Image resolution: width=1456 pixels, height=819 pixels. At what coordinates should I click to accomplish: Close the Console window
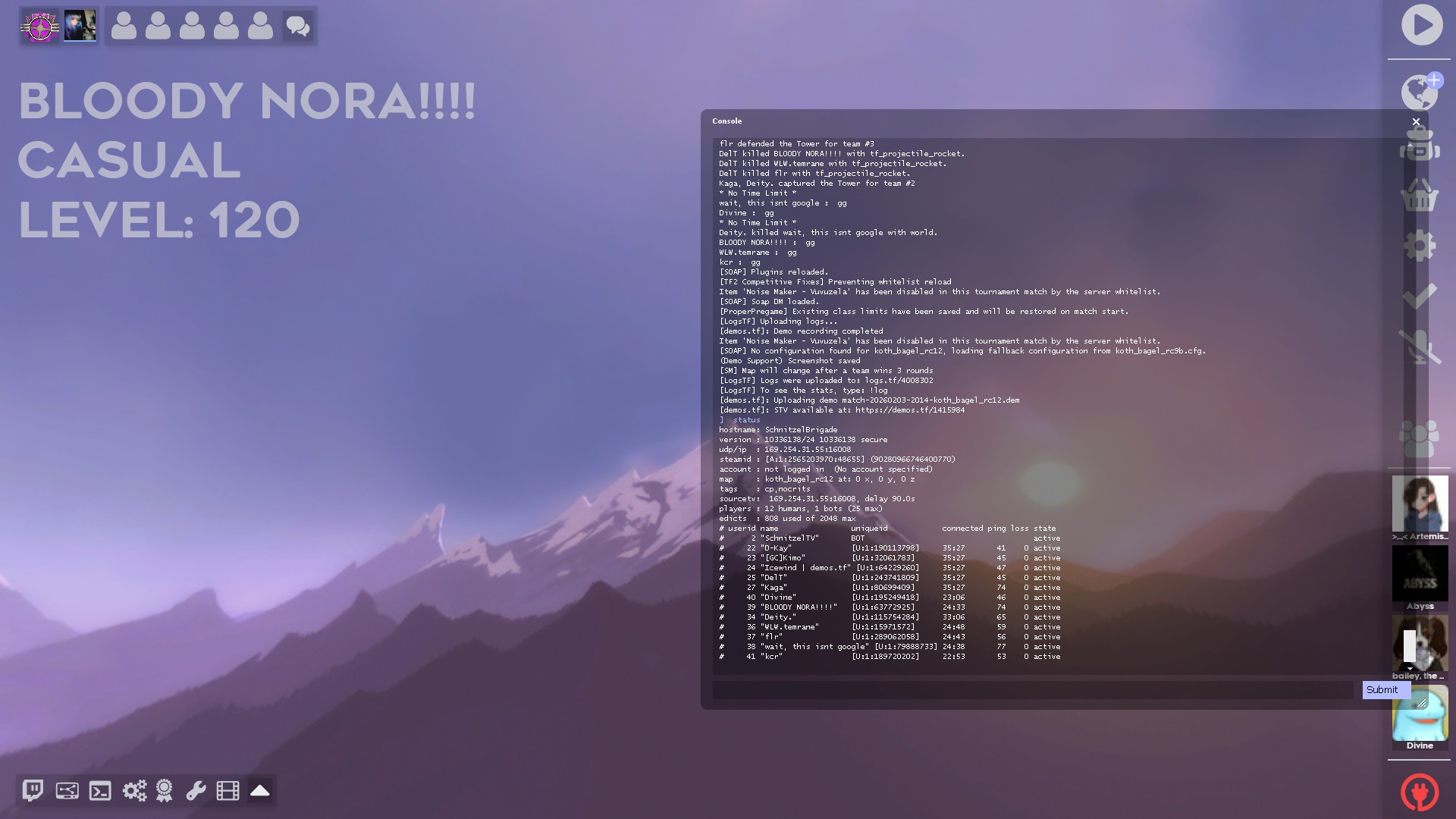click(x=1416, y=121)
